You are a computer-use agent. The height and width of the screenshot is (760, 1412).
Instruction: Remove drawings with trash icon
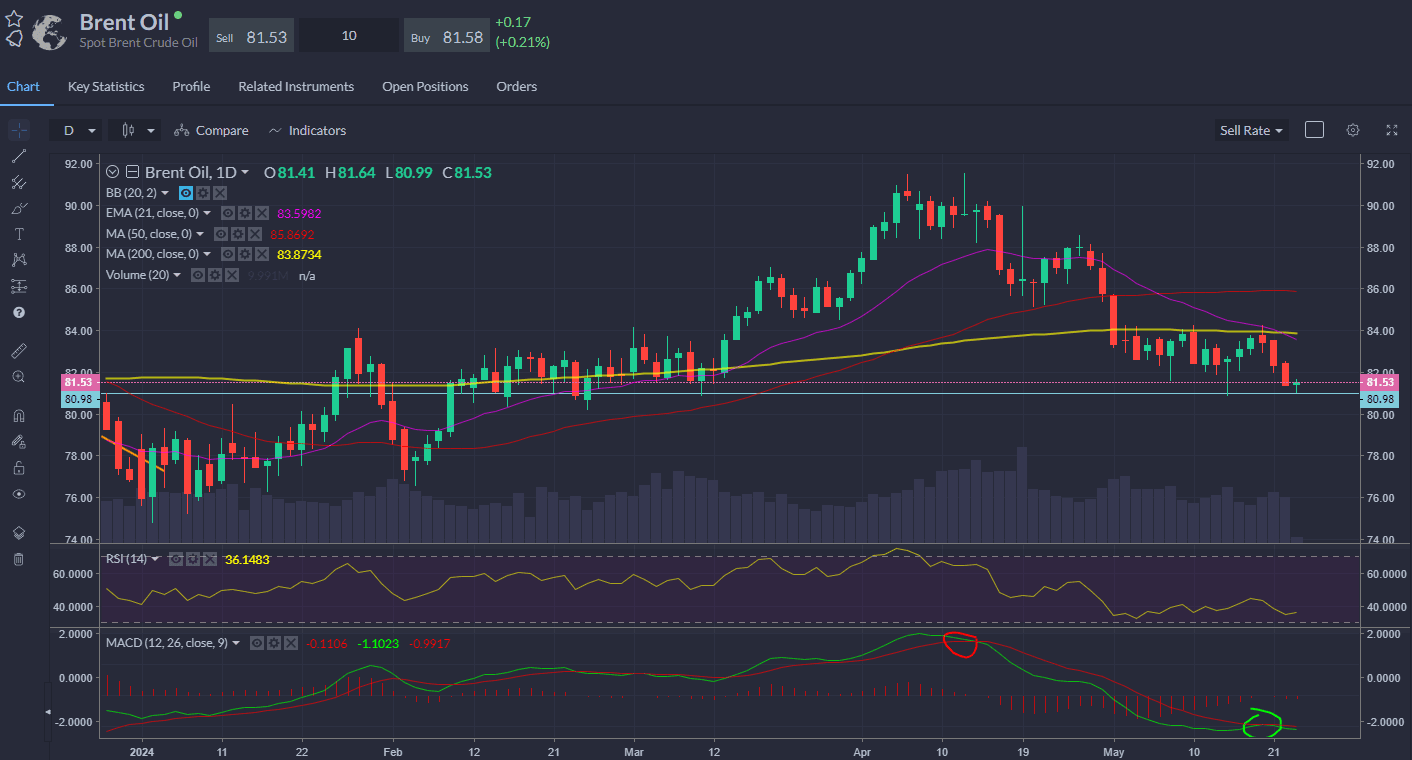pyautogui.click(x=18, y=559)
